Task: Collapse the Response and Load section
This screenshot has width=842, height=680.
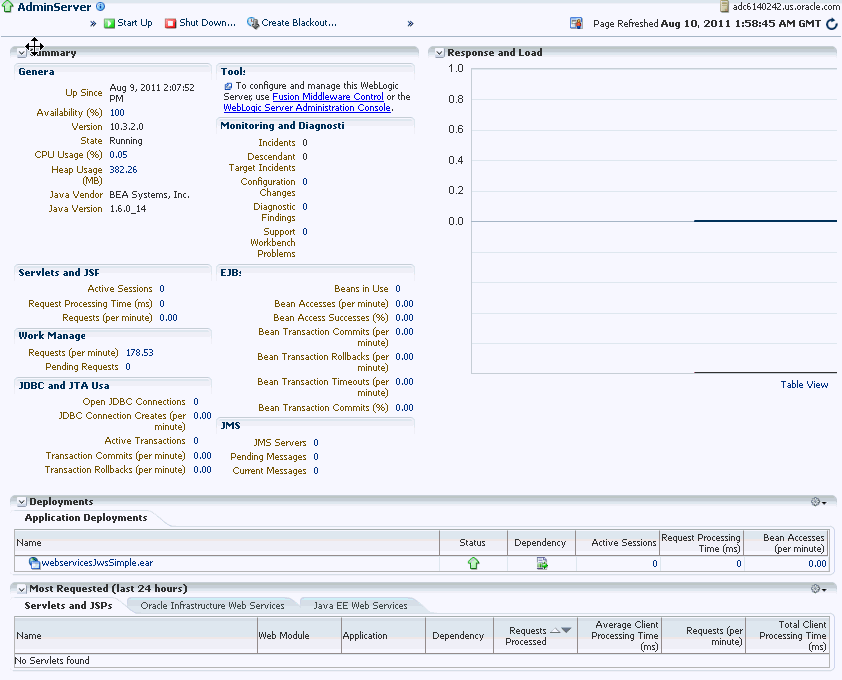Action: click(x=439, y=53)
